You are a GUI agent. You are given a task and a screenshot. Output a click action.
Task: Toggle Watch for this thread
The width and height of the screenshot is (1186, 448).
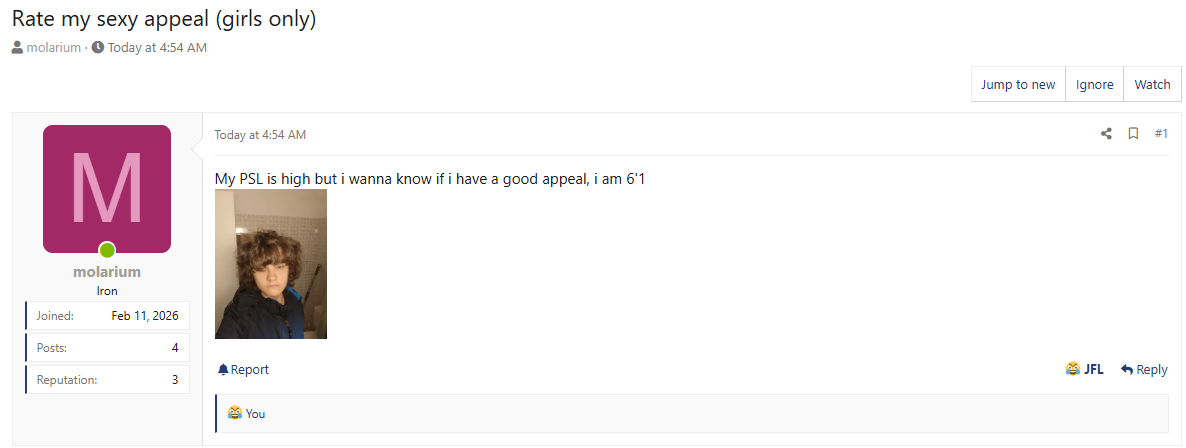1152,85
